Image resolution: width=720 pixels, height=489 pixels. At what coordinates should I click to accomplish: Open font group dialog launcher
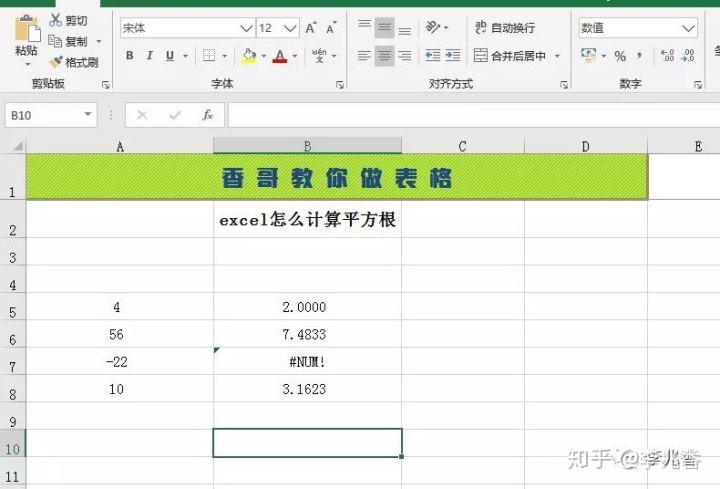[340, 84]
